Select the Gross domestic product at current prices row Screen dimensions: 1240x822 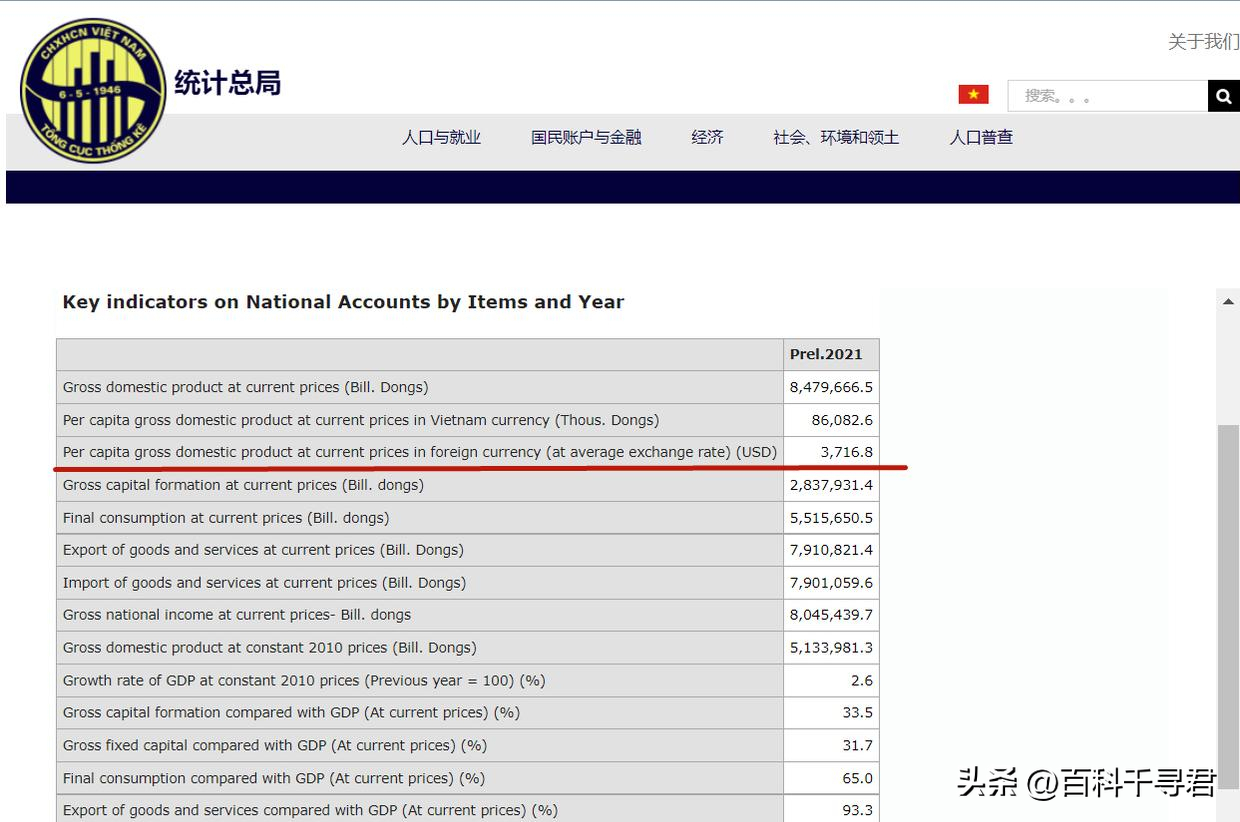[x=245, y=387]
